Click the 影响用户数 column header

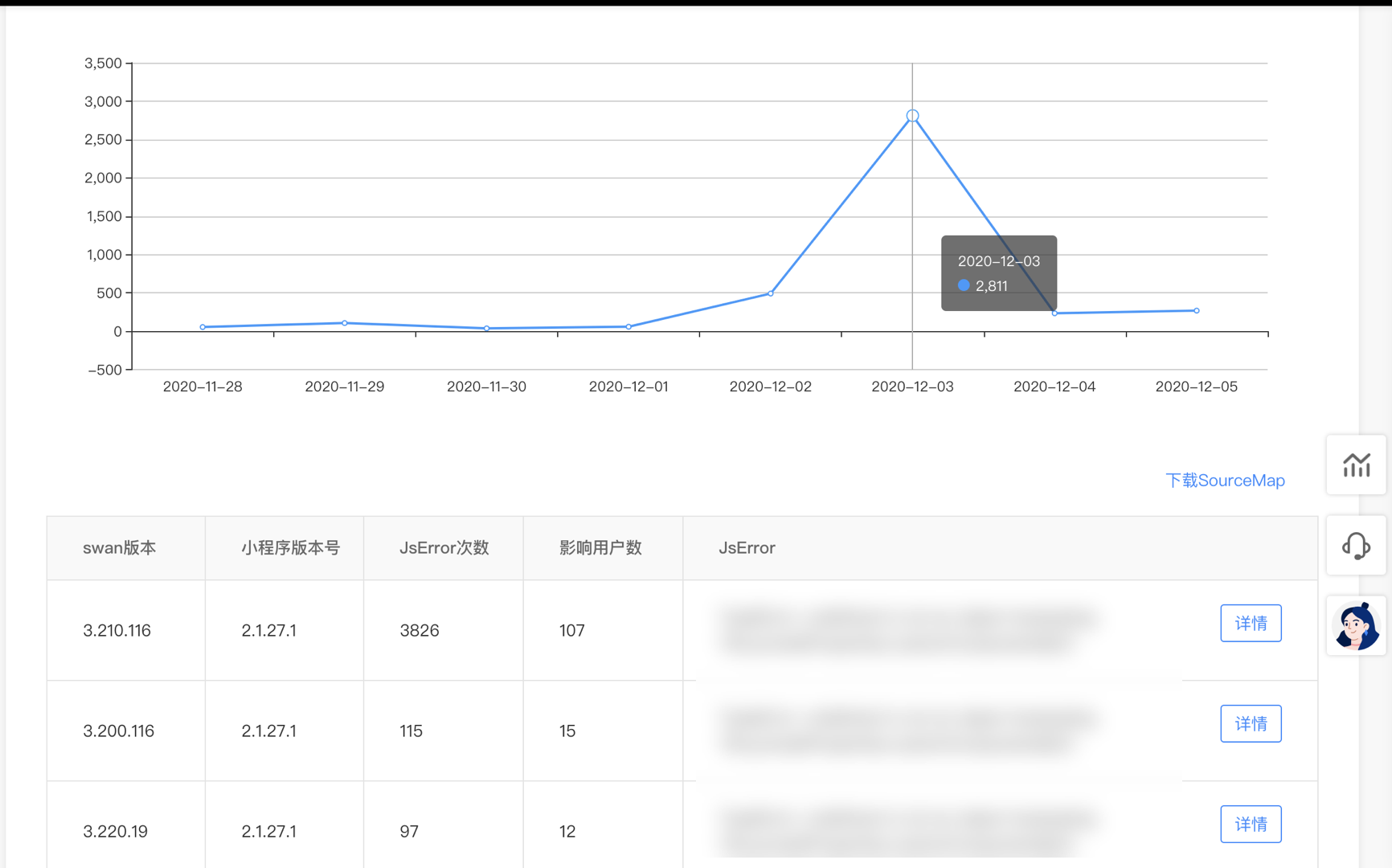point(600,548)
